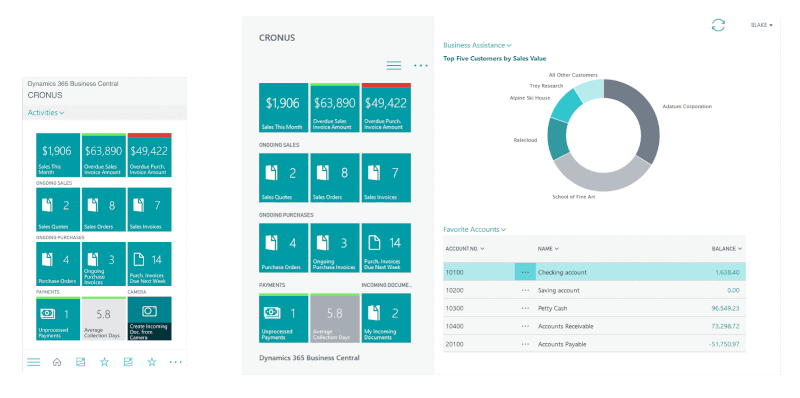Open the Favorite Accounts dropdown

(474, 230)
